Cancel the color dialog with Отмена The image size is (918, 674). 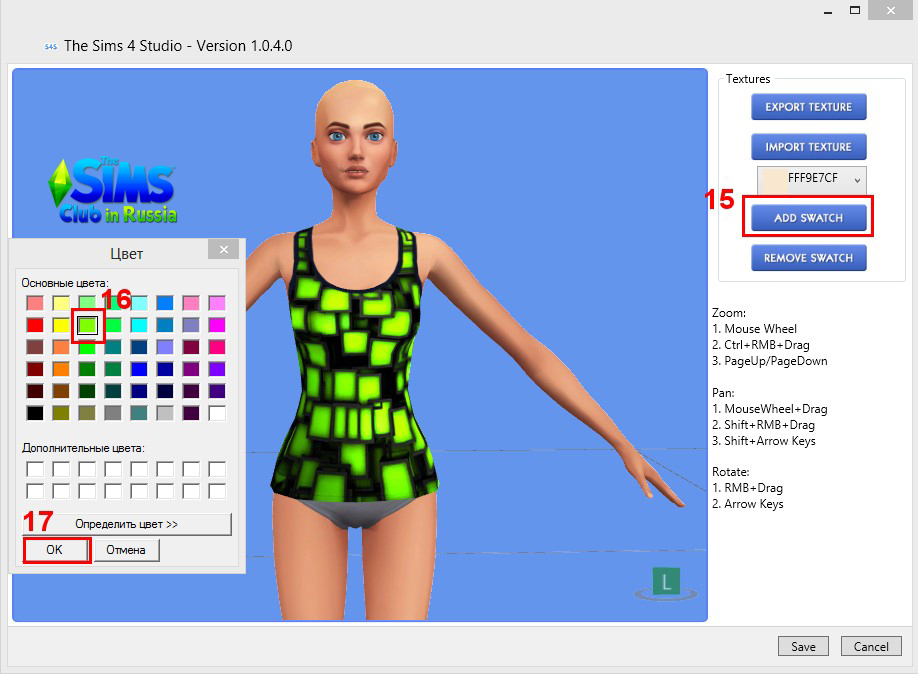coord(126,550)
